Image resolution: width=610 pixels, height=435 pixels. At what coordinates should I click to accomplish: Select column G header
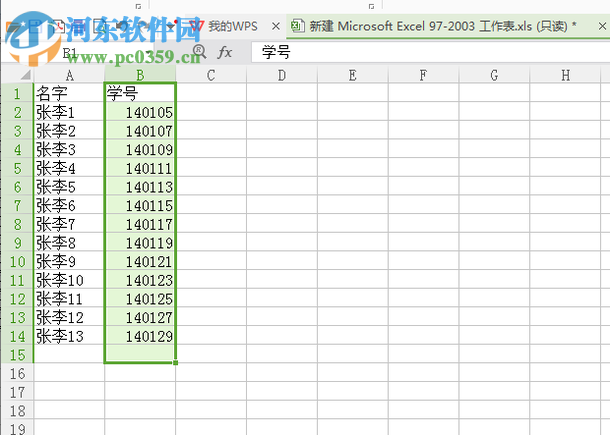494,75
